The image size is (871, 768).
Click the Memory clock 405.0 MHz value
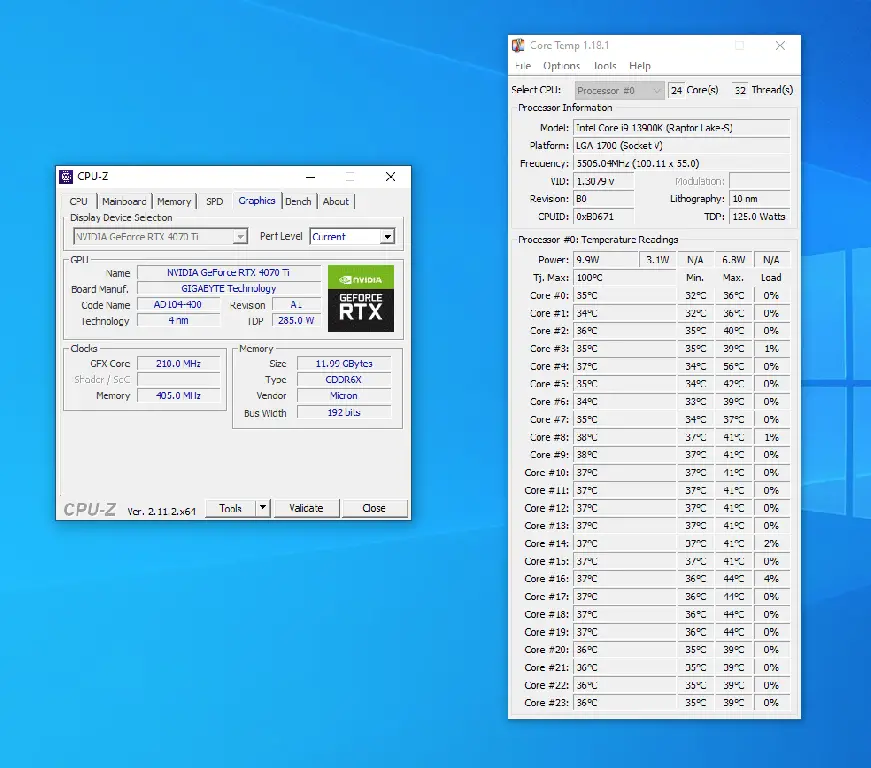178,395
